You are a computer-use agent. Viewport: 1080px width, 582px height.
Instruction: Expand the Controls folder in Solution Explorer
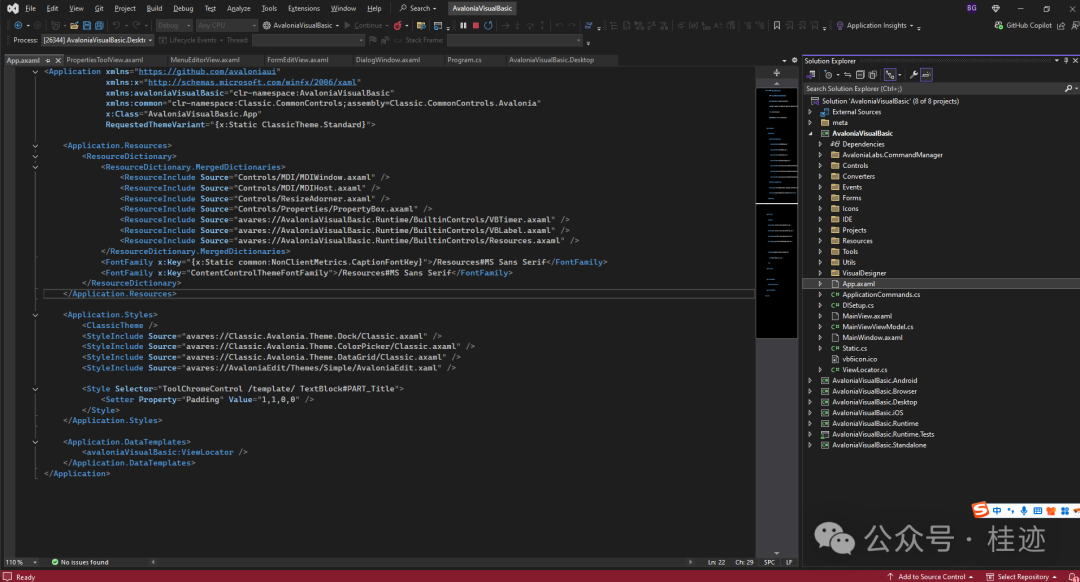click(820, 165)
